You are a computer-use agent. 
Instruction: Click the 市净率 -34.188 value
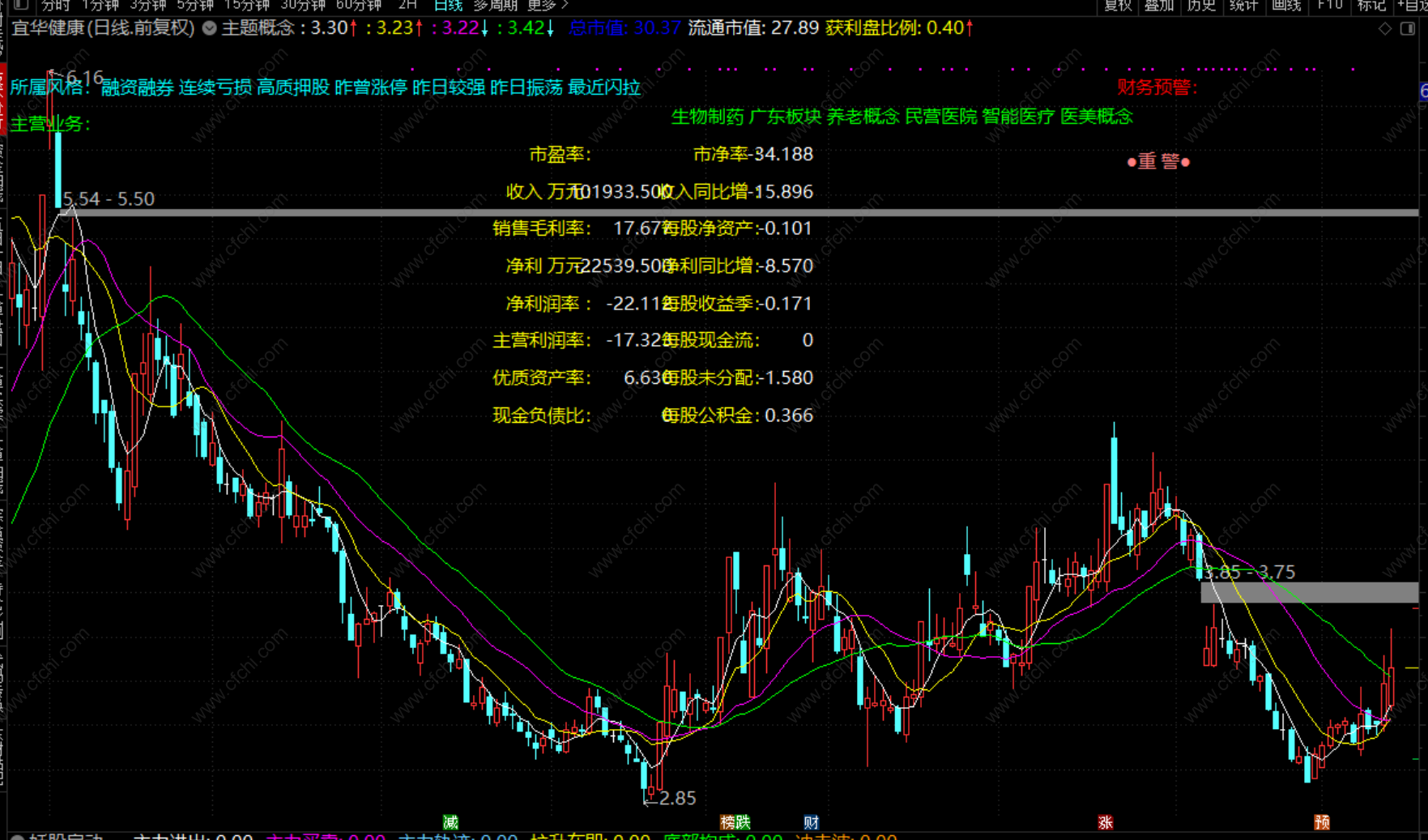[753, 154]
